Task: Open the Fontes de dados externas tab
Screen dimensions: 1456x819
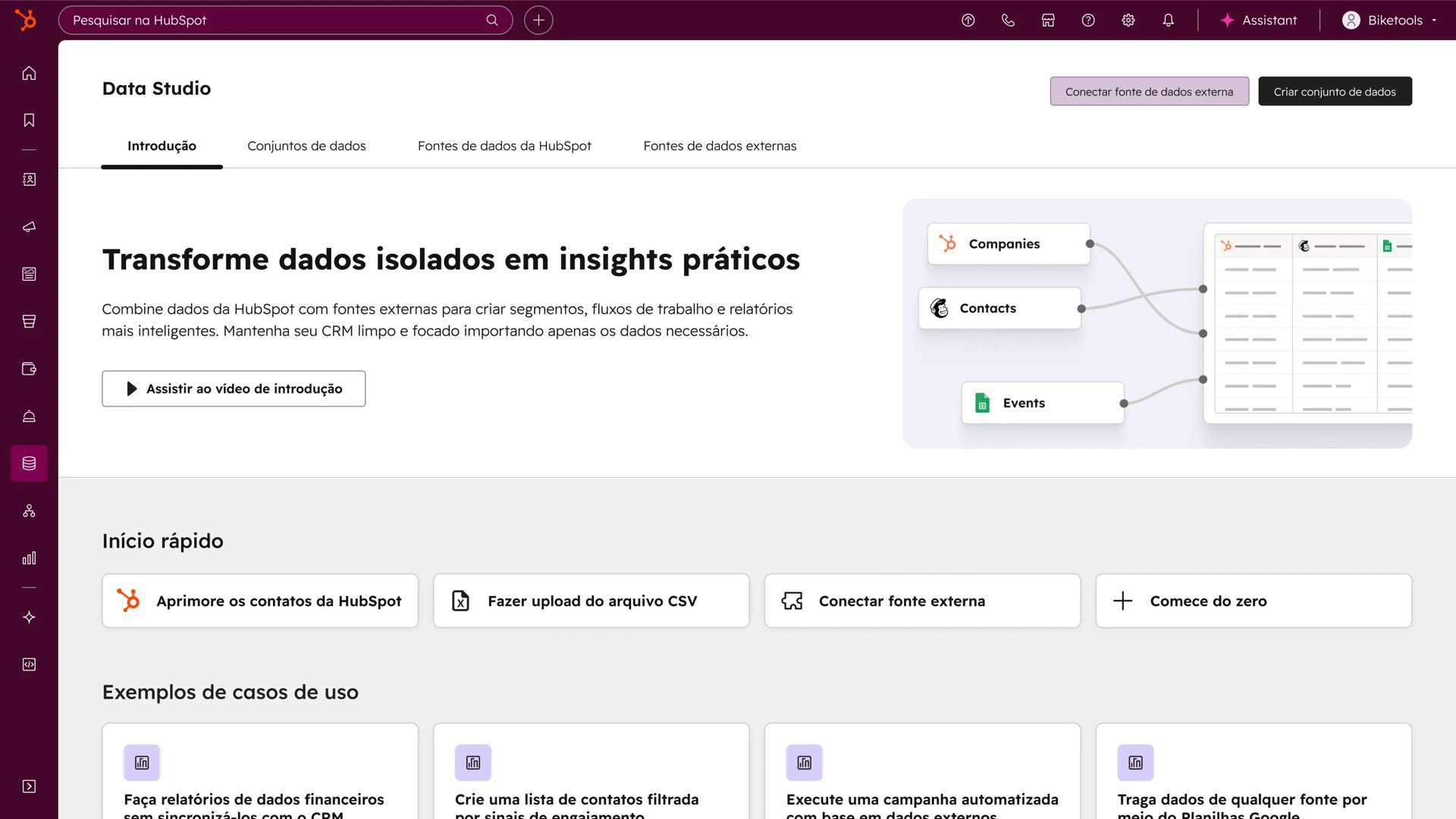Action: pos(720,146)
